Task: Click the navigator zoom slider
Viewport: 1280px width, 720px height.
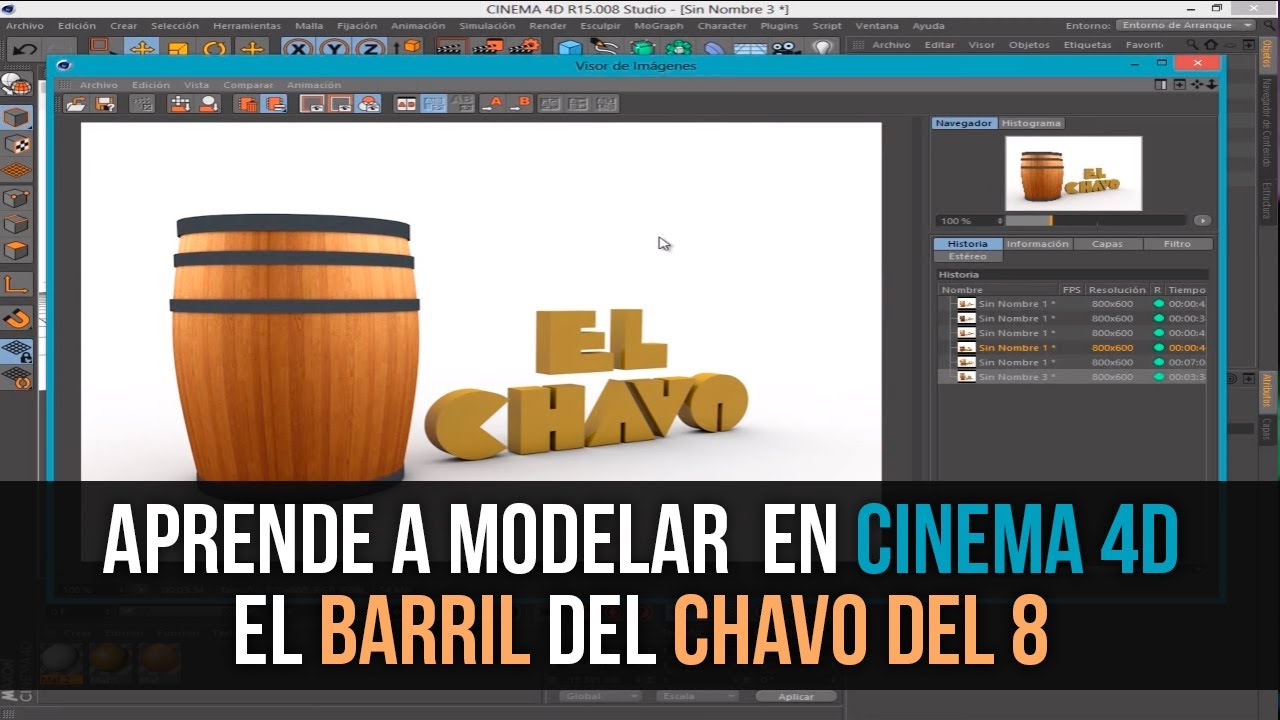Action: [x=1098, y=221]
